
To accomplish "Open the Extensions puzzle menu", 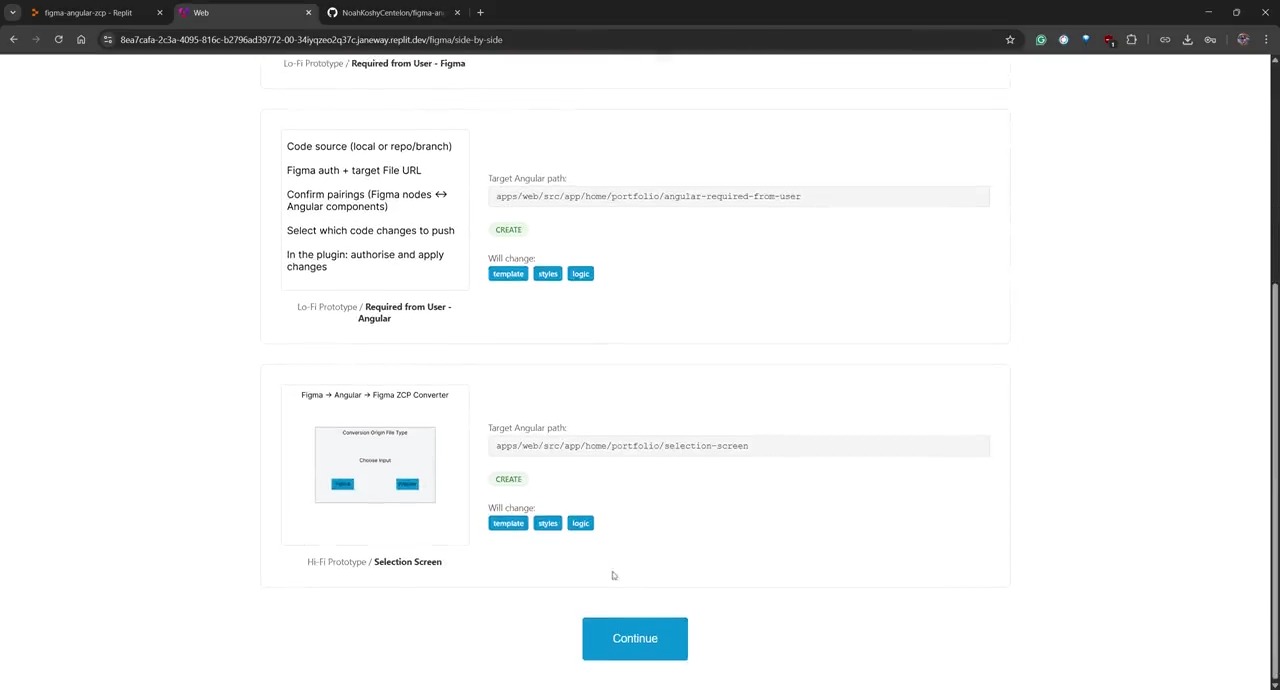I will (1132, 40).
